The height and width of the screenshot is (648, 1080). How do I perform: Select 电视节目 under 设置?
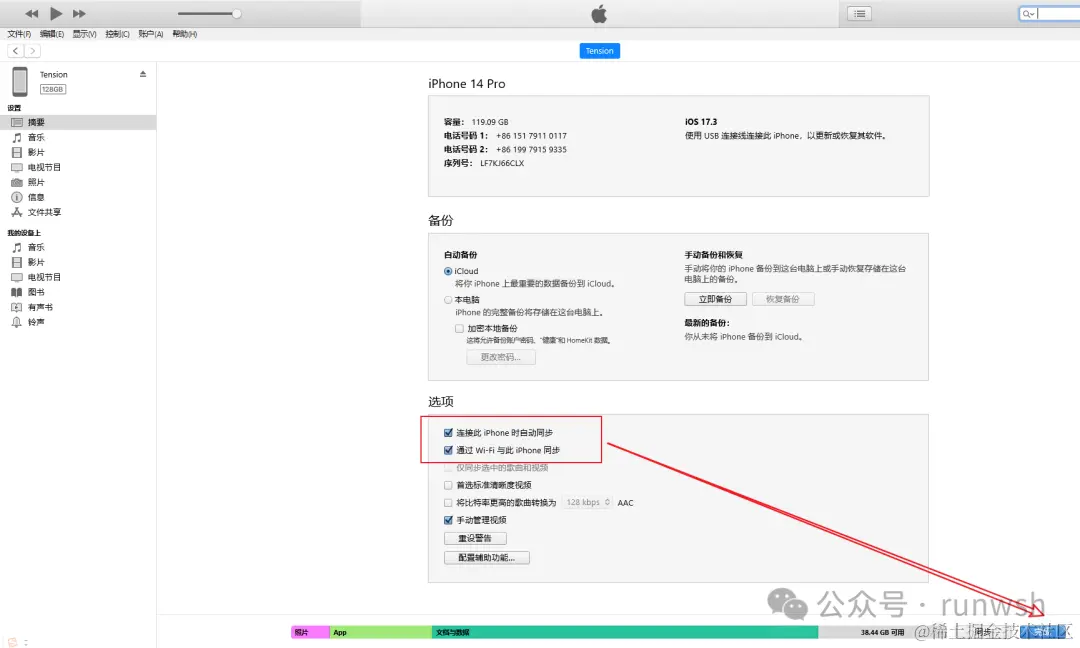click(78, 167)
